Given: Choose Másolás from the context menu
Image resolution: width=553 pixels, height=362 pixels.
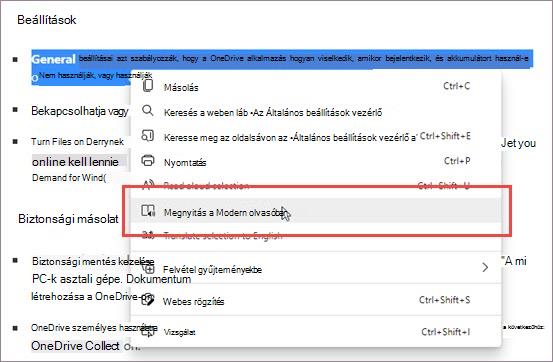Looking at the screenshot, I should pos(316,86).
